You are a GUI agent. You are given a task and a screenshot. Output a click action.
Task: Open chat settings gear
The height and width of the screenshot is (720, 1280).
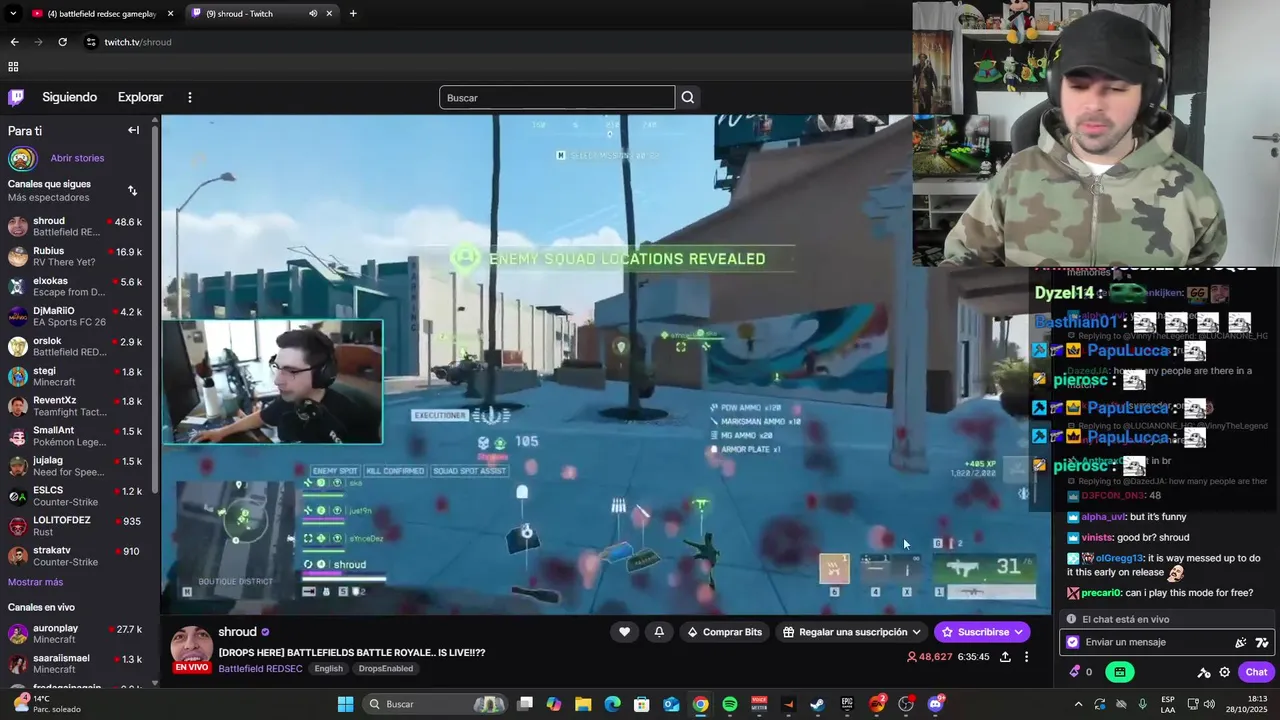click(1224, 672)
